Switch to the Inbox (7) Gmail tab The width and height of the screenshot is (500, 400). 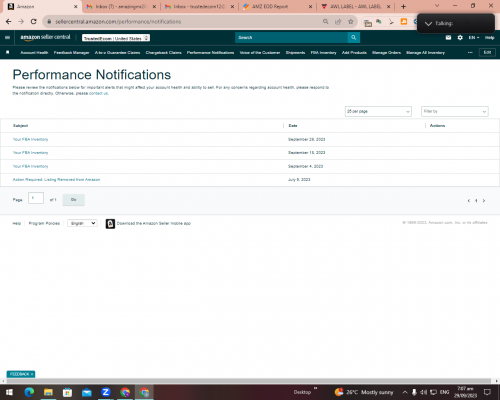point(121,6)
